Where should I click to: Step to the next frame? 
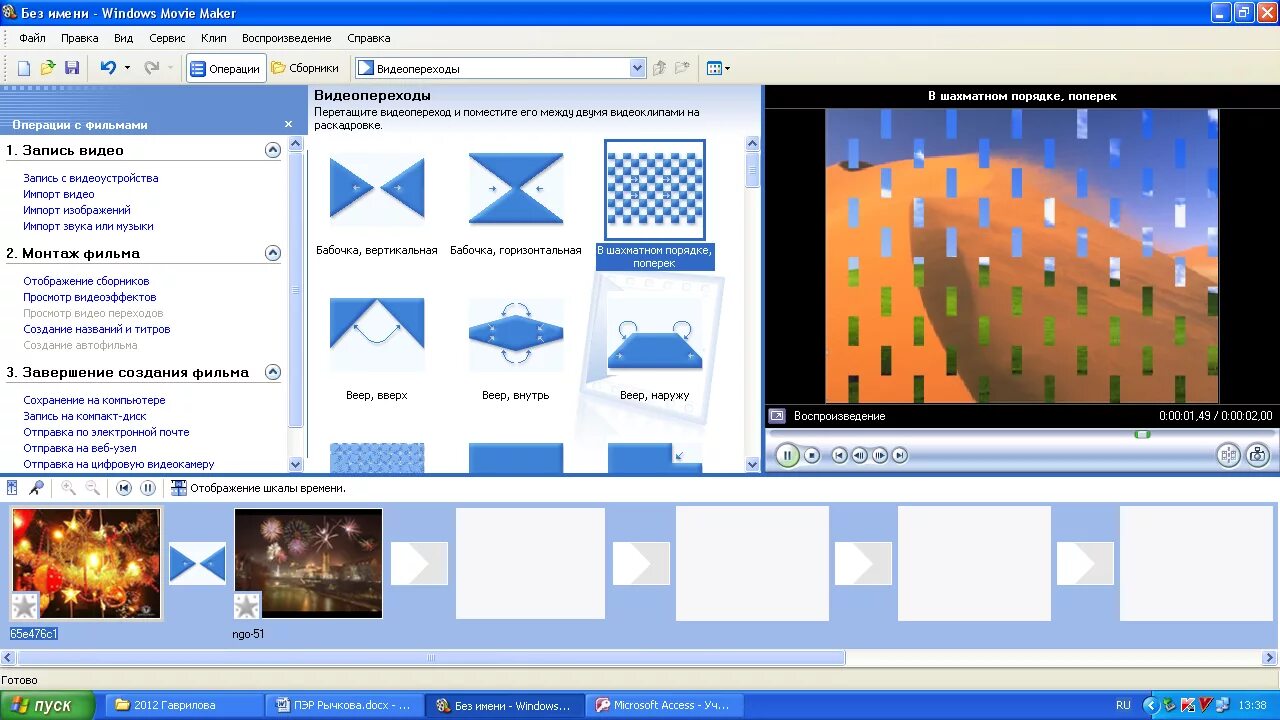(880, 455)
